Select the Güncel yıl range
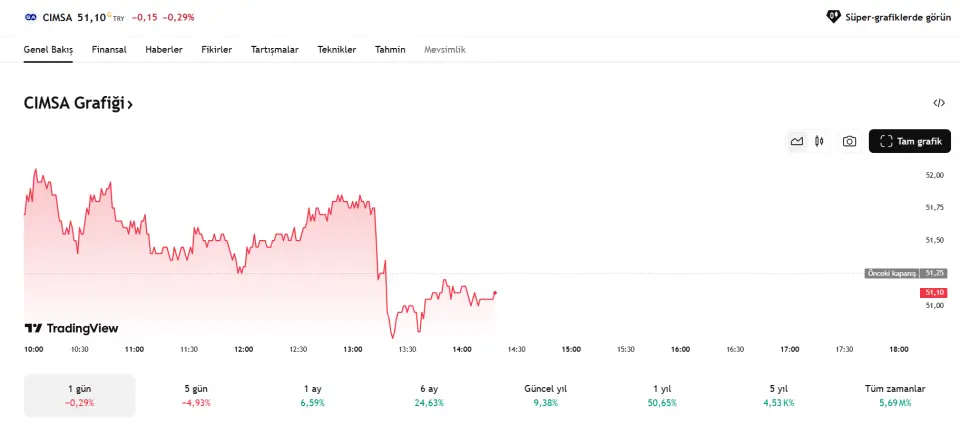 point(546,395)
